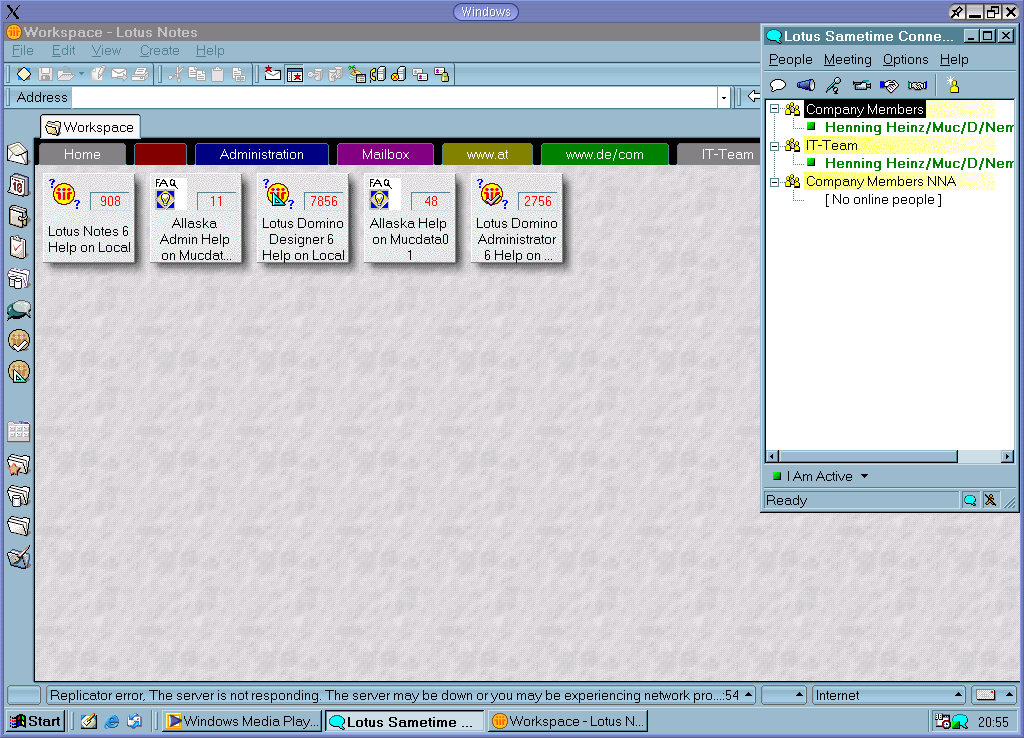
Task: Open the Create menu in Lotus Notes
Action: click(x=159, y=50)
